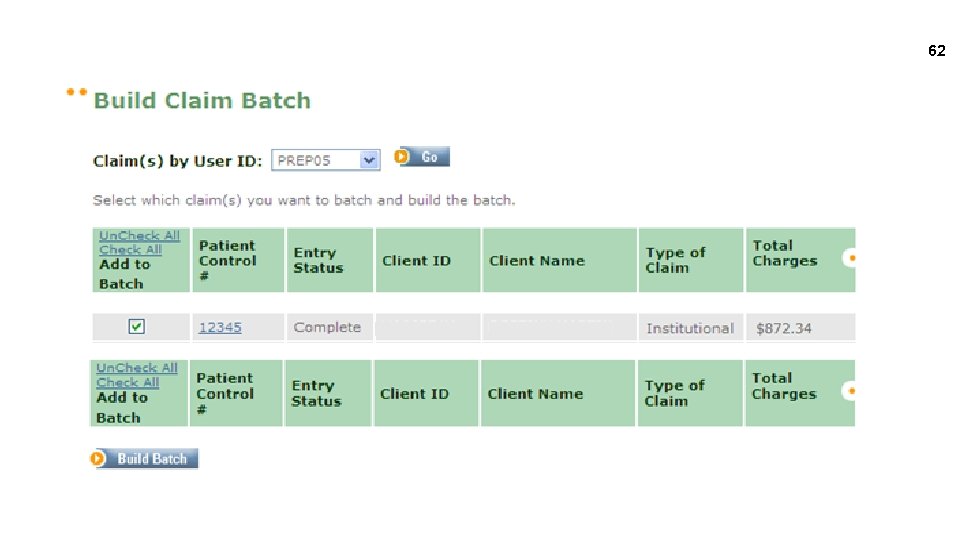The image size is (960, 540).
Task: Click UnCheck All in the bottom header
Action: pos(137,368)
